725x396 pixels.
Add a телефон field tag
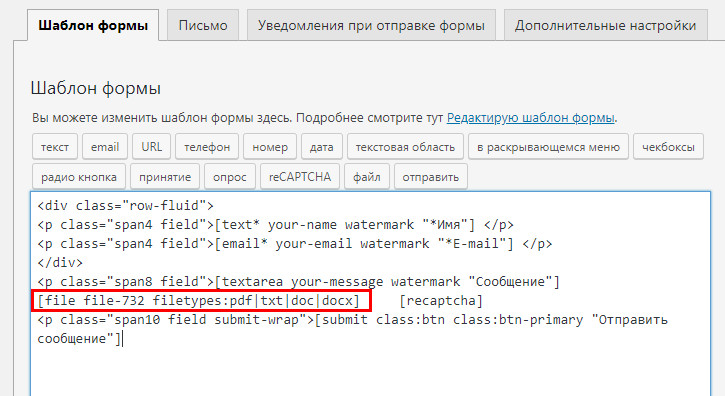click(x=207, y=147)
